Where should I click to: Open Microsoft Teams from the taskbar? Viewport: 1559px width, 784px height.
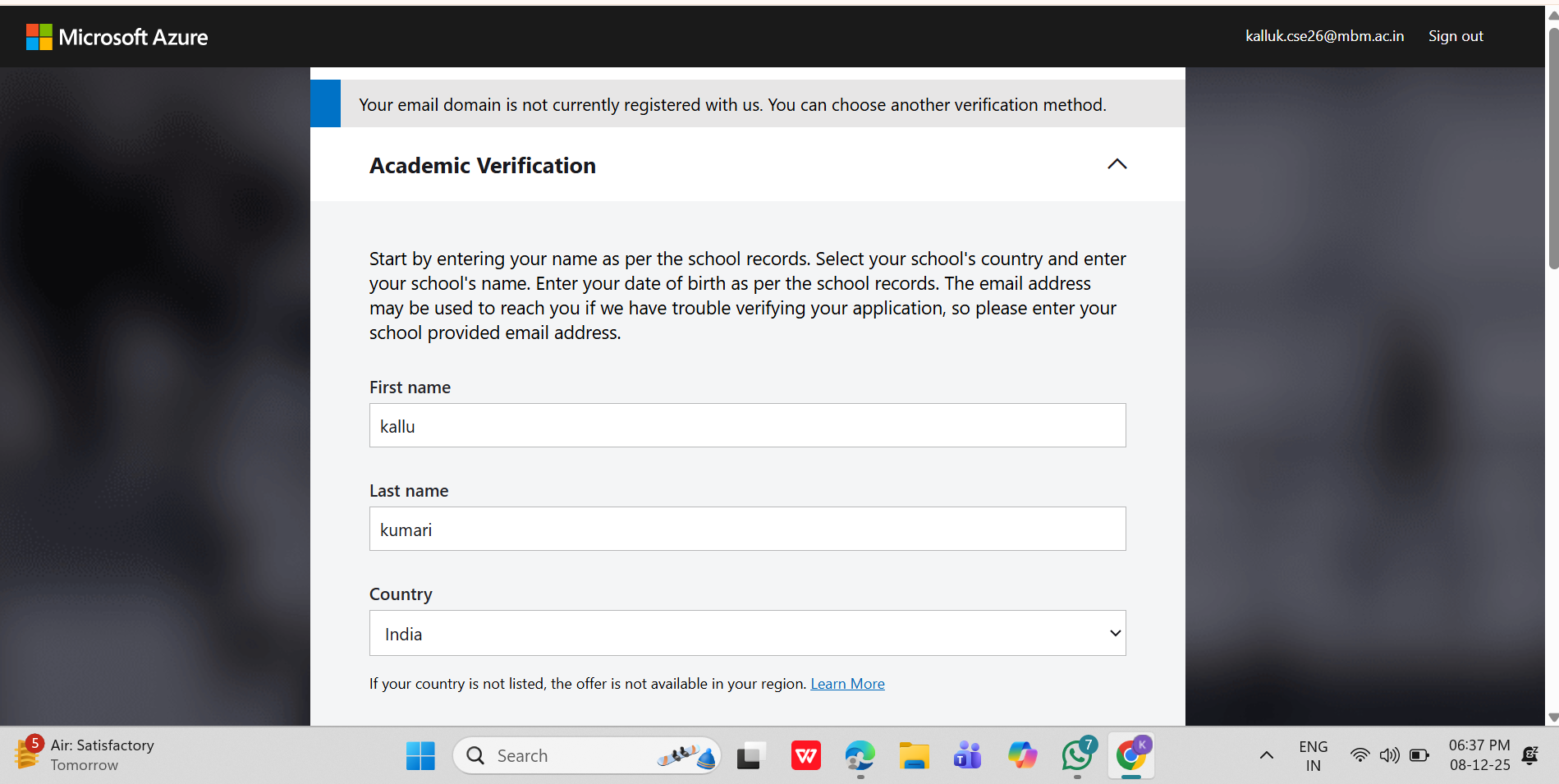[x=968, y=756]
